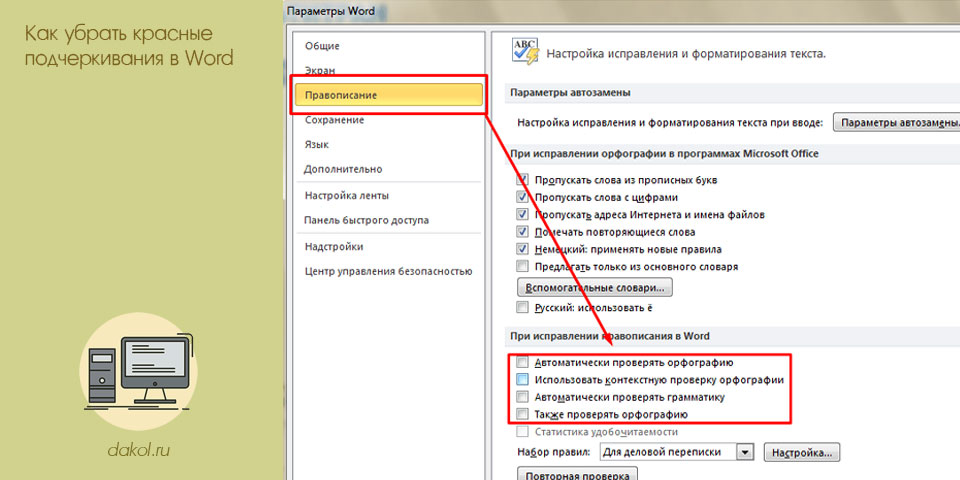Click the Повторная проверка button
This screenshot has height=480, width=960.
click(577, 474)
